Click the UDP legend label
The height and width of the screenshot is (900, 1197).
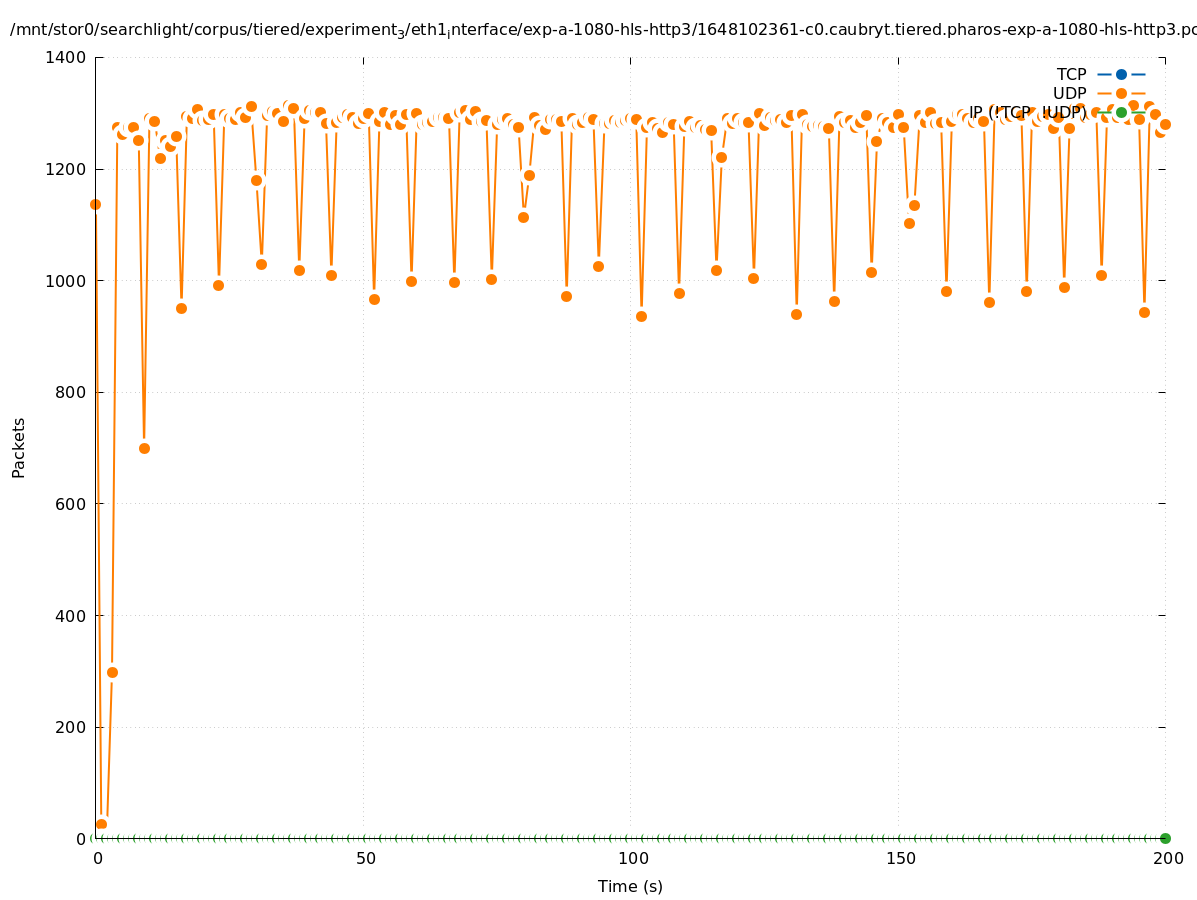coord(1069,93)
